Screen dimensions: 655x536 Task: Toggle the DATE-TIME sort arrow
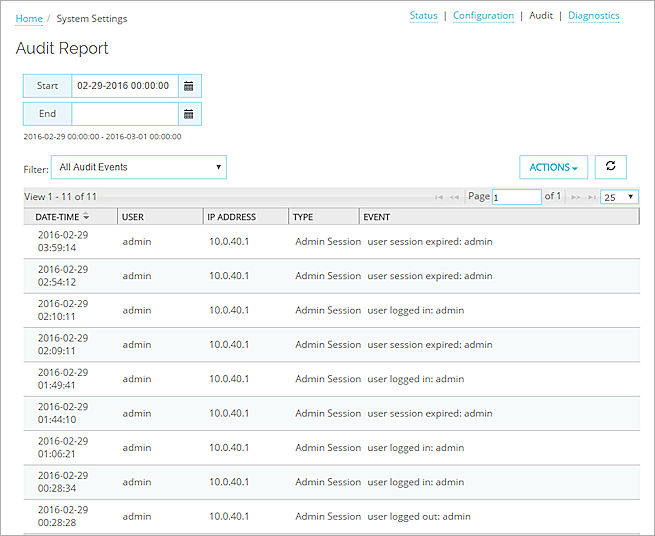(x=86, y=216)
